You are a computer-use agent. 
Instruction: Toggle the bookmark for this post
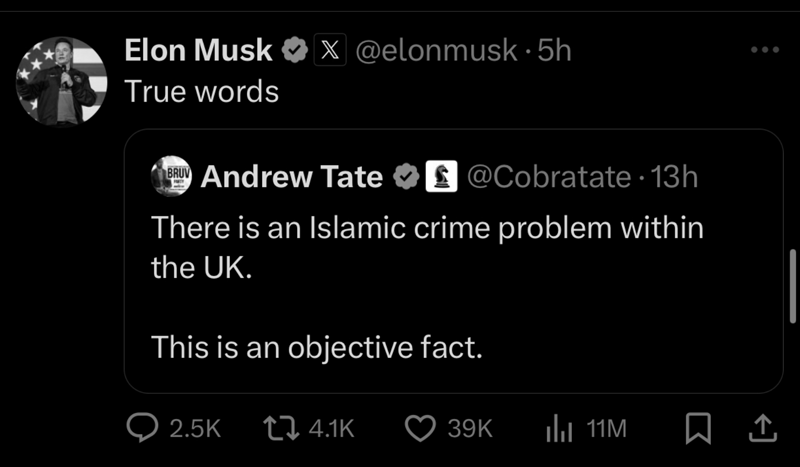point(696,428)
